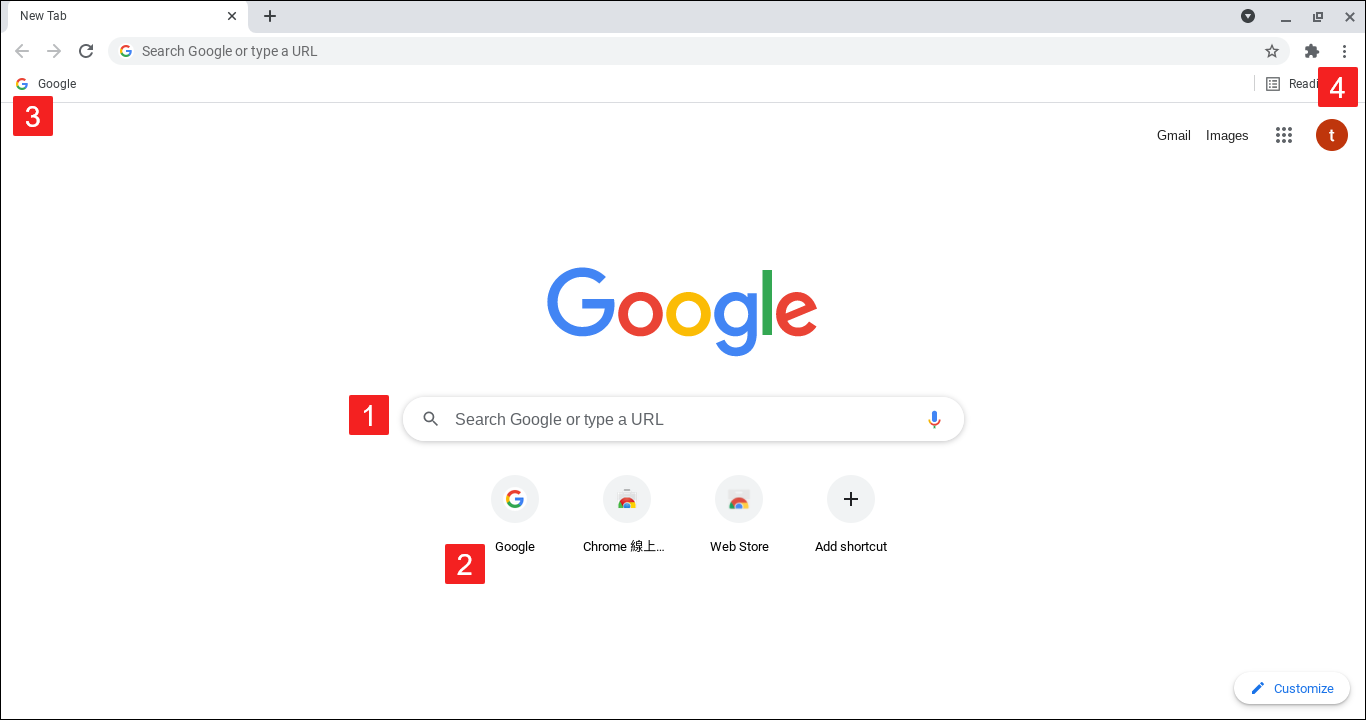Open the Google shortcut tile
Image resolution: width=1366 pixels, height=720 pixels.
click(x=515, y=515)
